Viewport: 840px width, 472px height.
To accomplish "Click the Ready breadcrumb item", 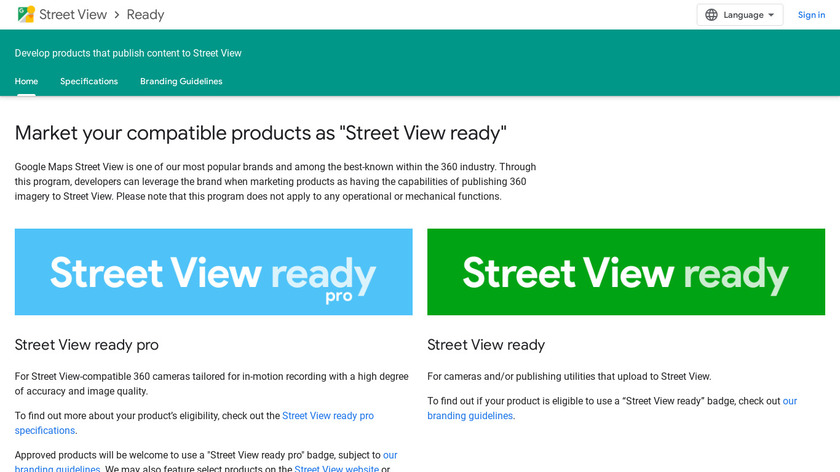I will pyautogui.click(x=145, y=14).
